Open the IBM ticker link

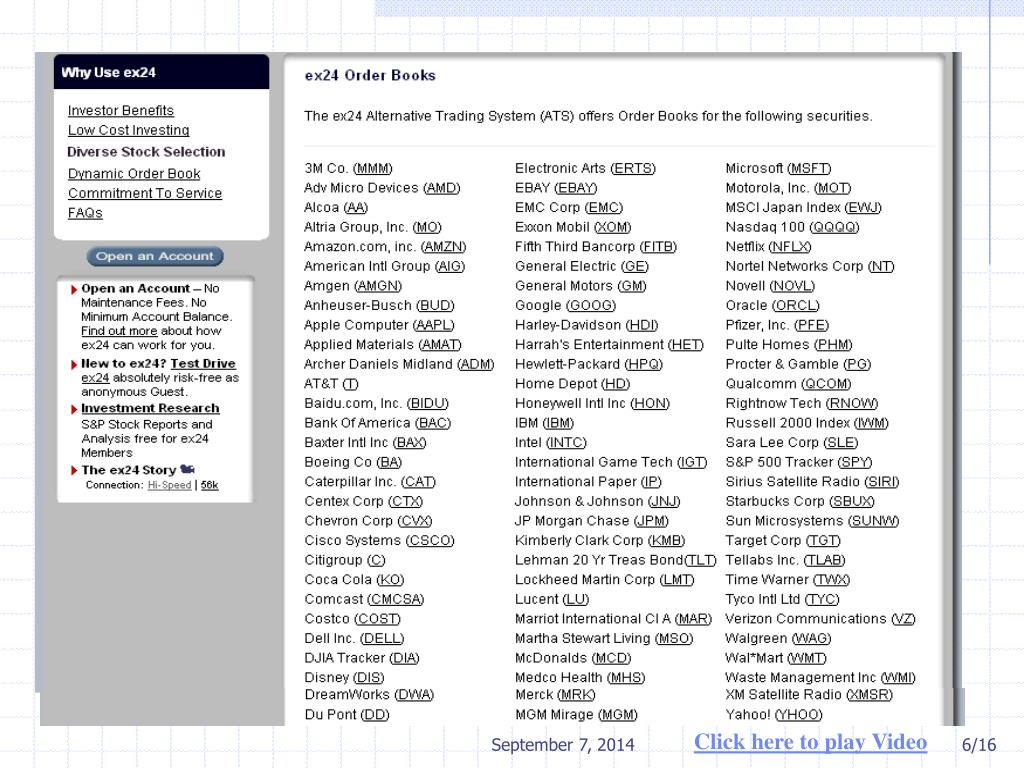coord(558,423)
